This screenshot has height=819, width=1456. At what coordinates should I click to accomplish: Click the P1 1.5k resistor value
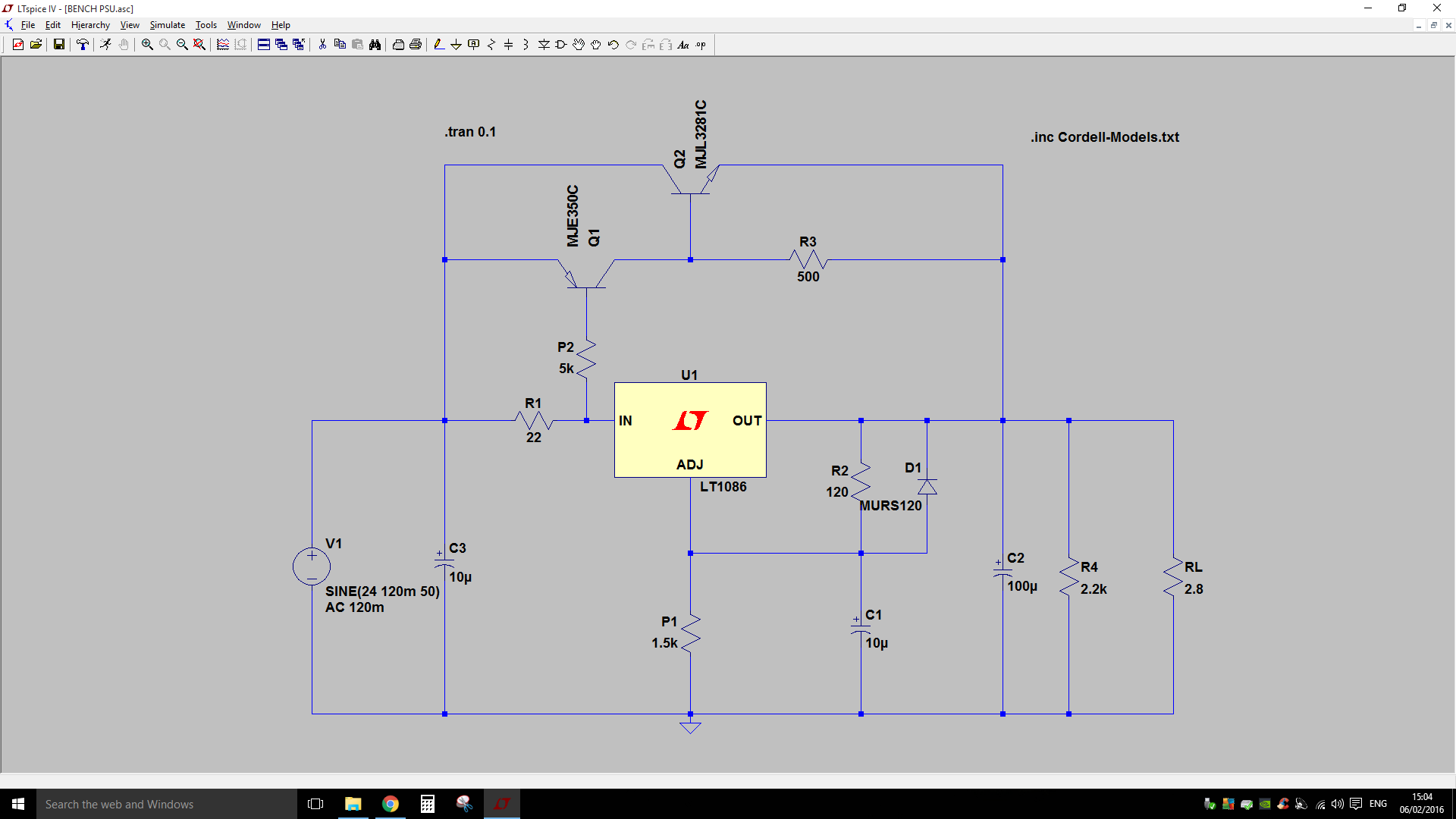coord(664,643)
